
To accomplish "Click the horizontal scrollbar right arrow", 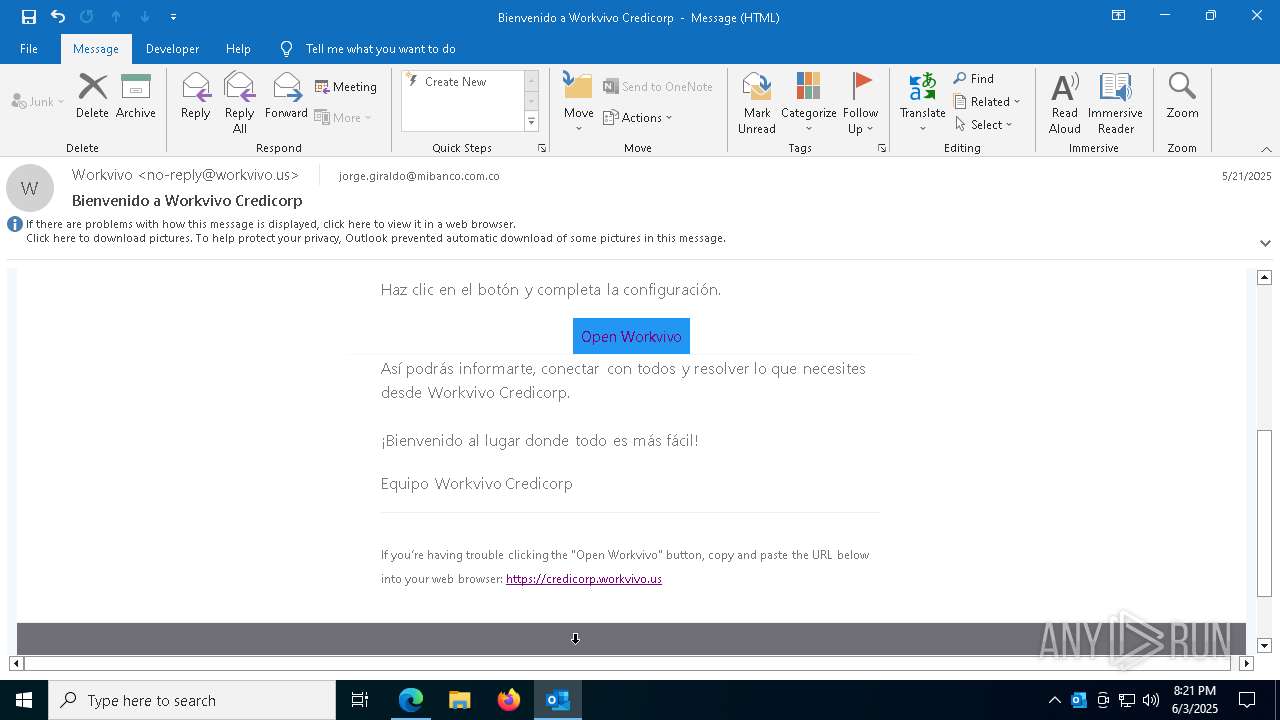I will point(1246,663).
